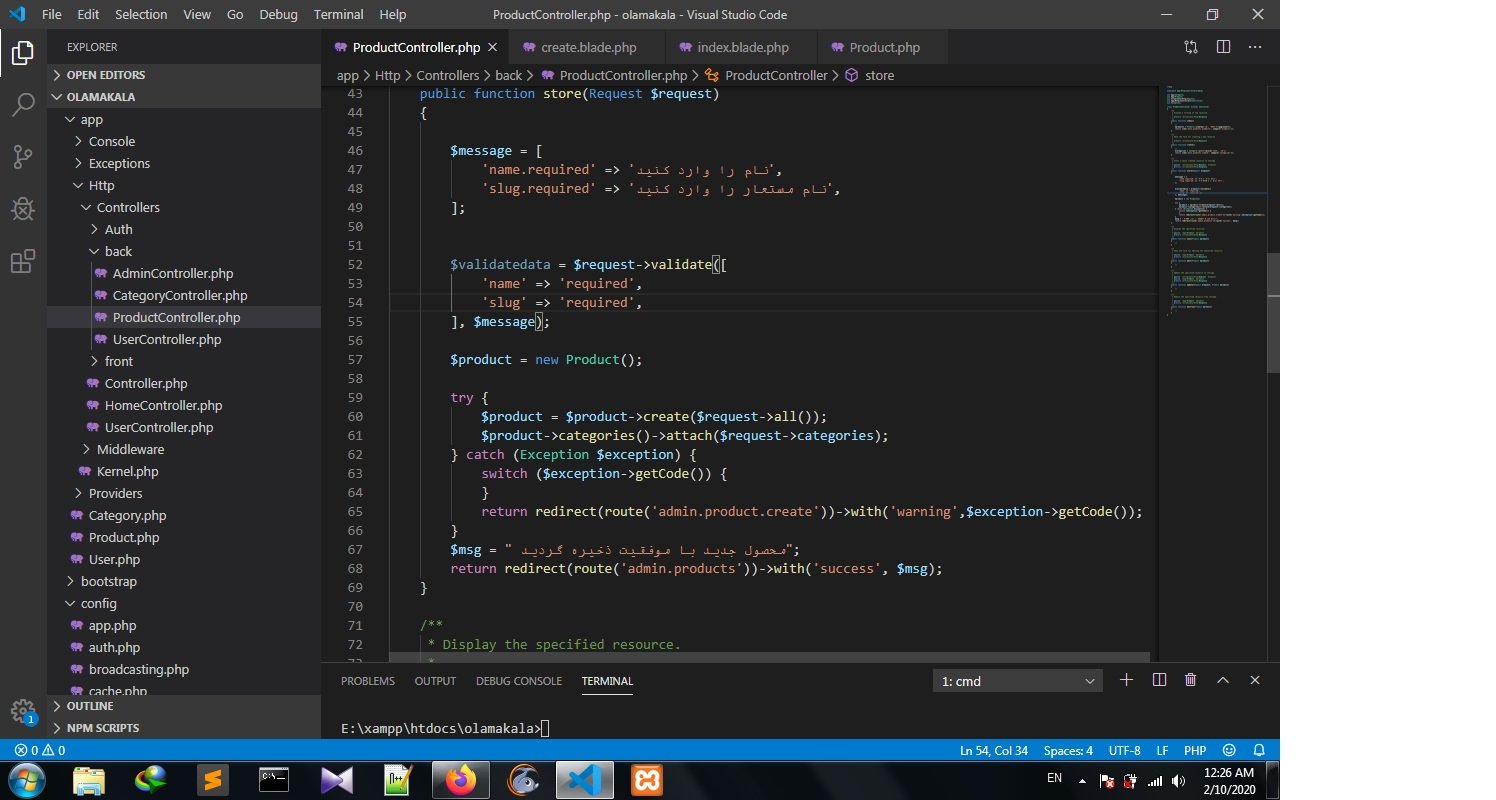
Task: Expand the NPM Scripts section
Action: click(184, 728)
